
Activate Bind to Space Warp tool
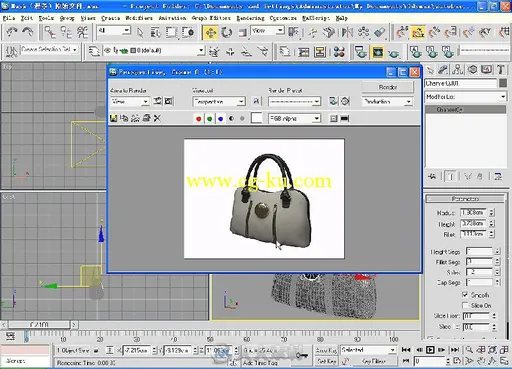click(82, 32)
